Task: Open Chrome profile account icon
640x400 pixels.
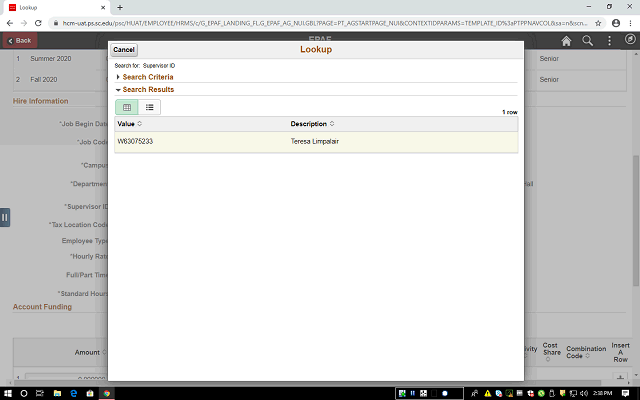Action: pyautogui.click(x=616, y=23)
